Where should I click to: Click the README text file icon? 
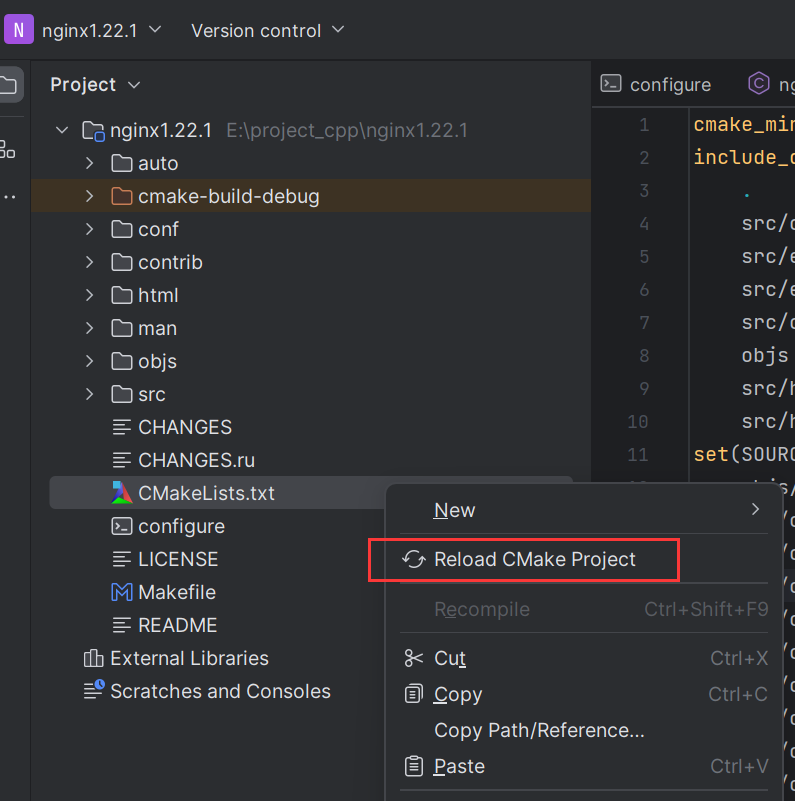[122, 625]
